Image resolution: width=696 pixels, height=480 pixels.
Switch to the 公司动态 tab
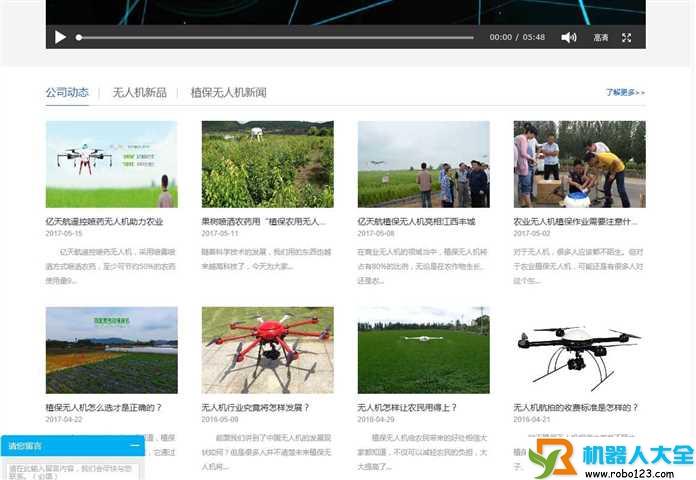pyautogui.click(x=67, y=92)
